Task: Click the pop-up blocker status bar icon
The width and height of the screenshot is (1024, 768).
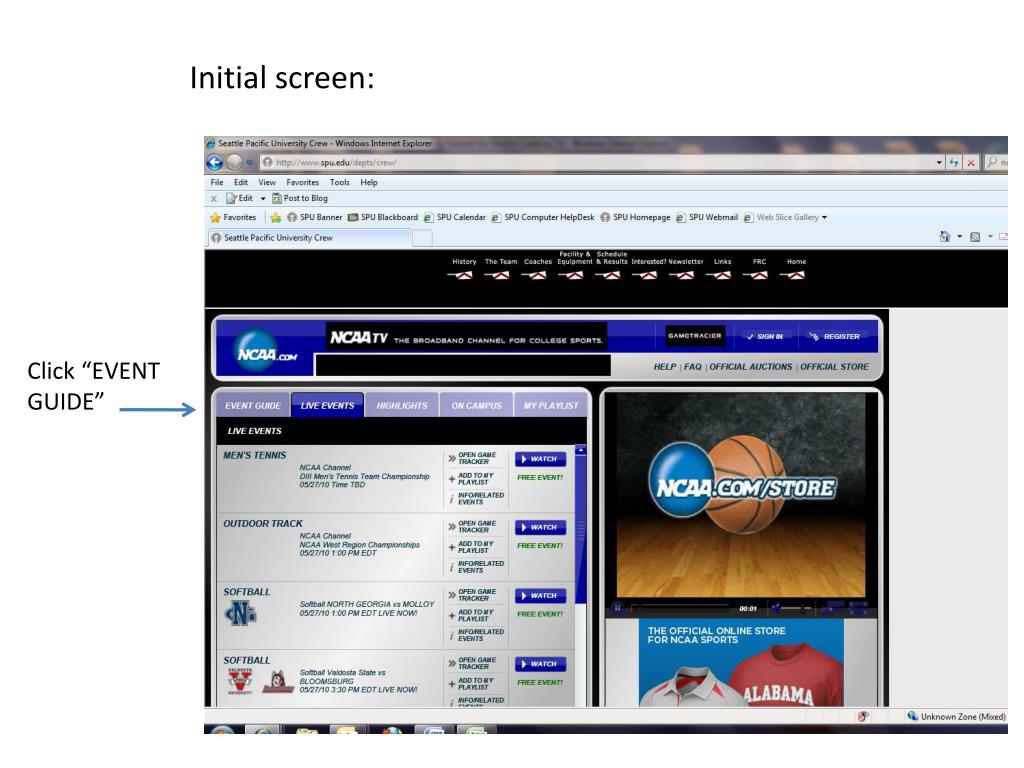Action: point(863,716)
